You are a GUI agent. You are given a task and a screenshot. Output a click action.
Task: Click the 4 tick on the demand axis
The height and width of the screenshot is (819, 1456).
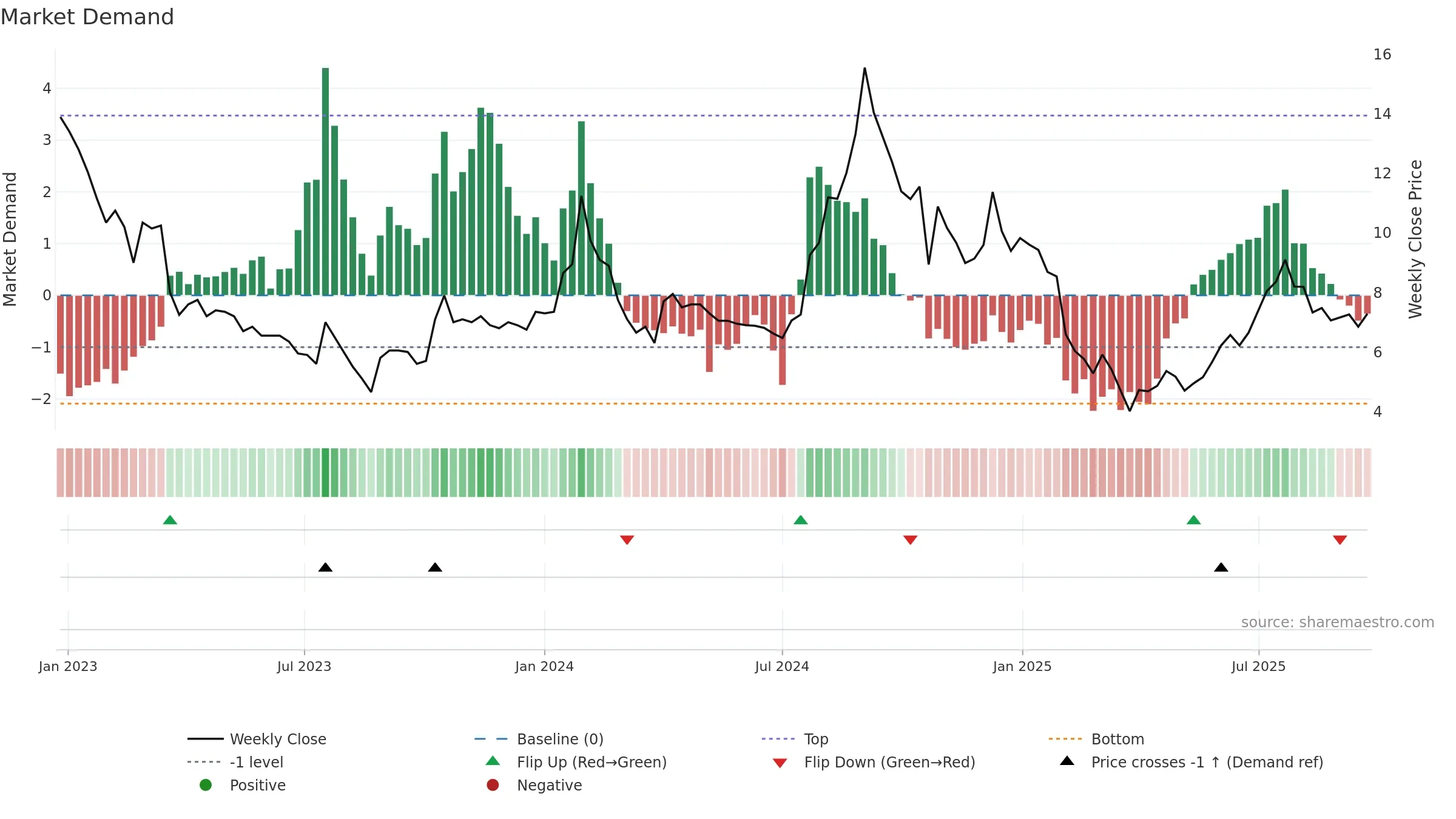coord(47,89)
